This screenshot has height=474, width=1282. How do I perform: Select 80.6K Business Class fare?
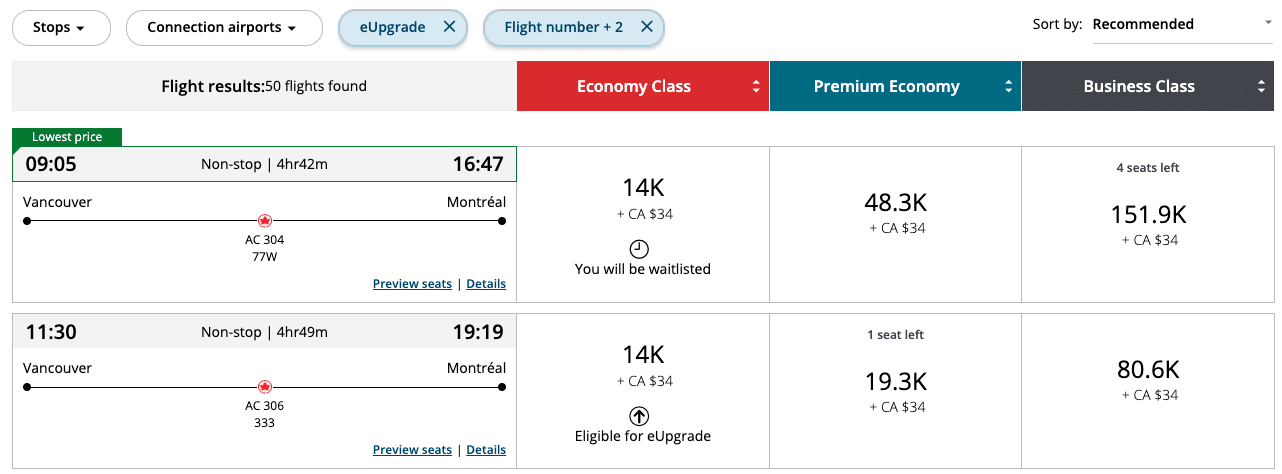click(x=1148, y=378)
